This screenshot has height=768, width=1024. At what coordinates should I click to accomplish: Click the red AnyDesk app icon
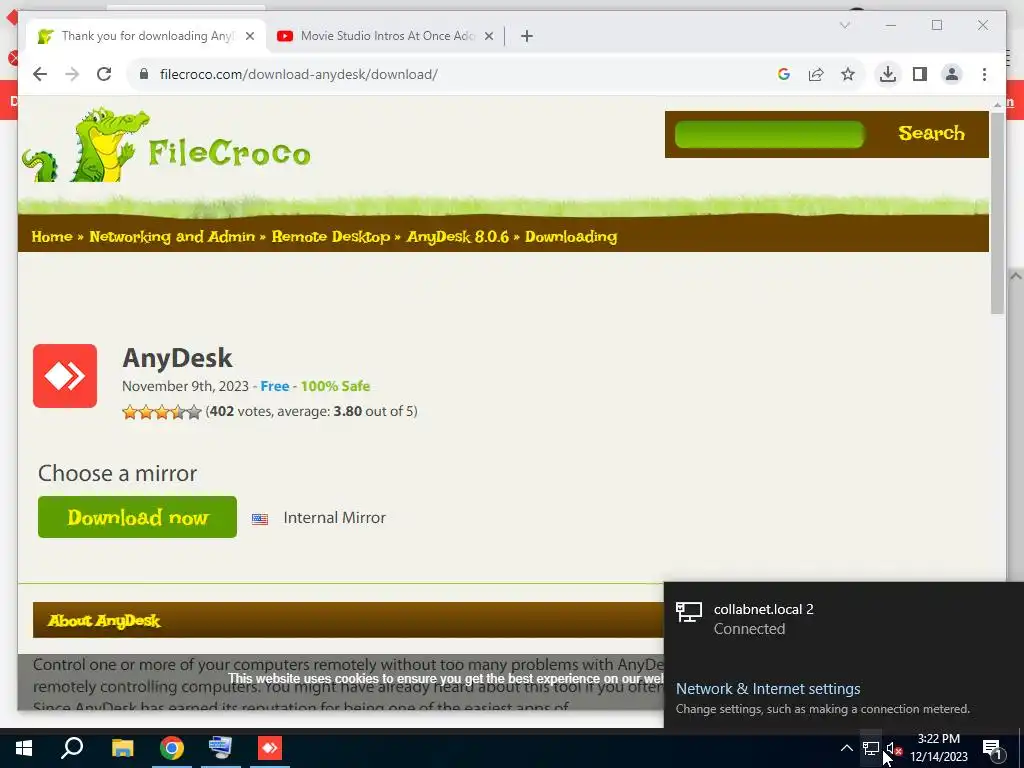pyautogui.click(x=65, y=376)
